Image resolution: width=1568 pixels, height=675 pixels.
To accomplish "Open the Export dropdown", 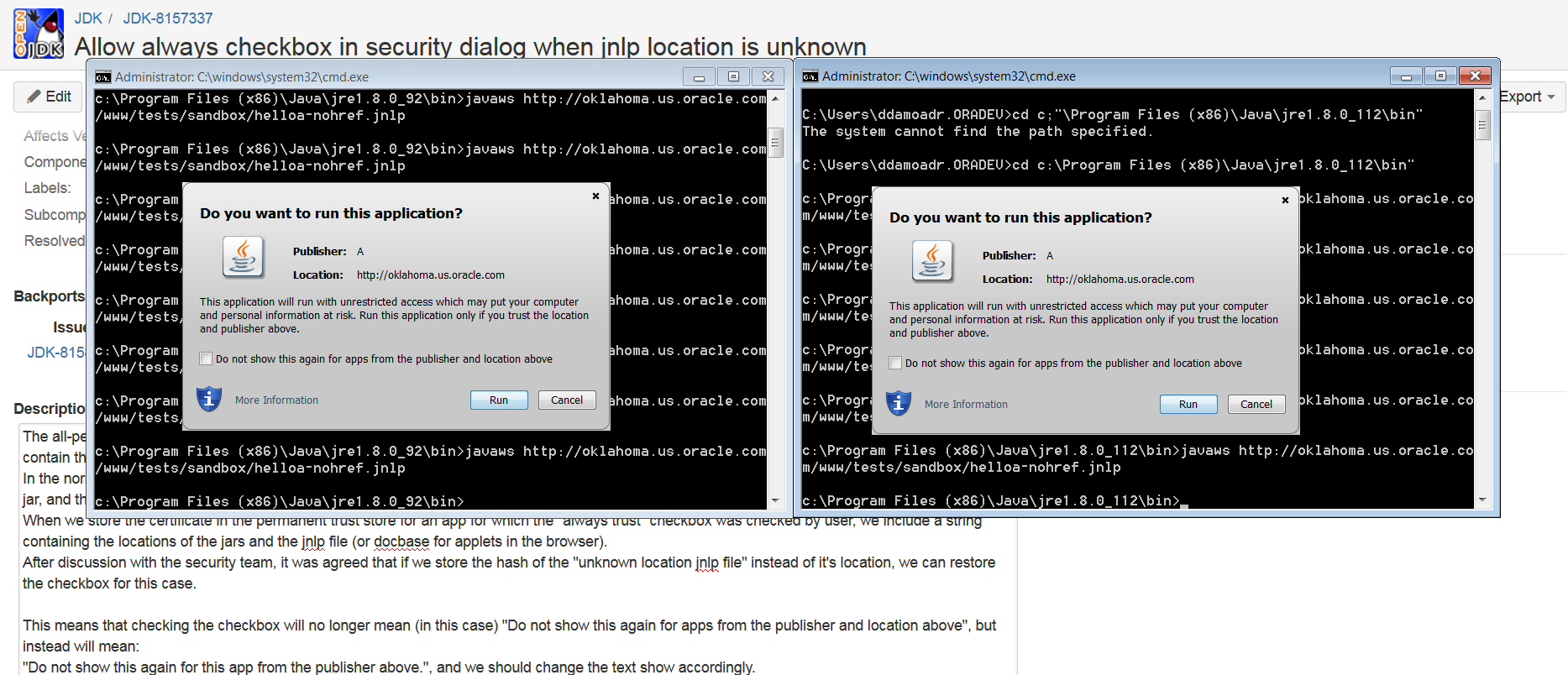I will [1527, 97].
